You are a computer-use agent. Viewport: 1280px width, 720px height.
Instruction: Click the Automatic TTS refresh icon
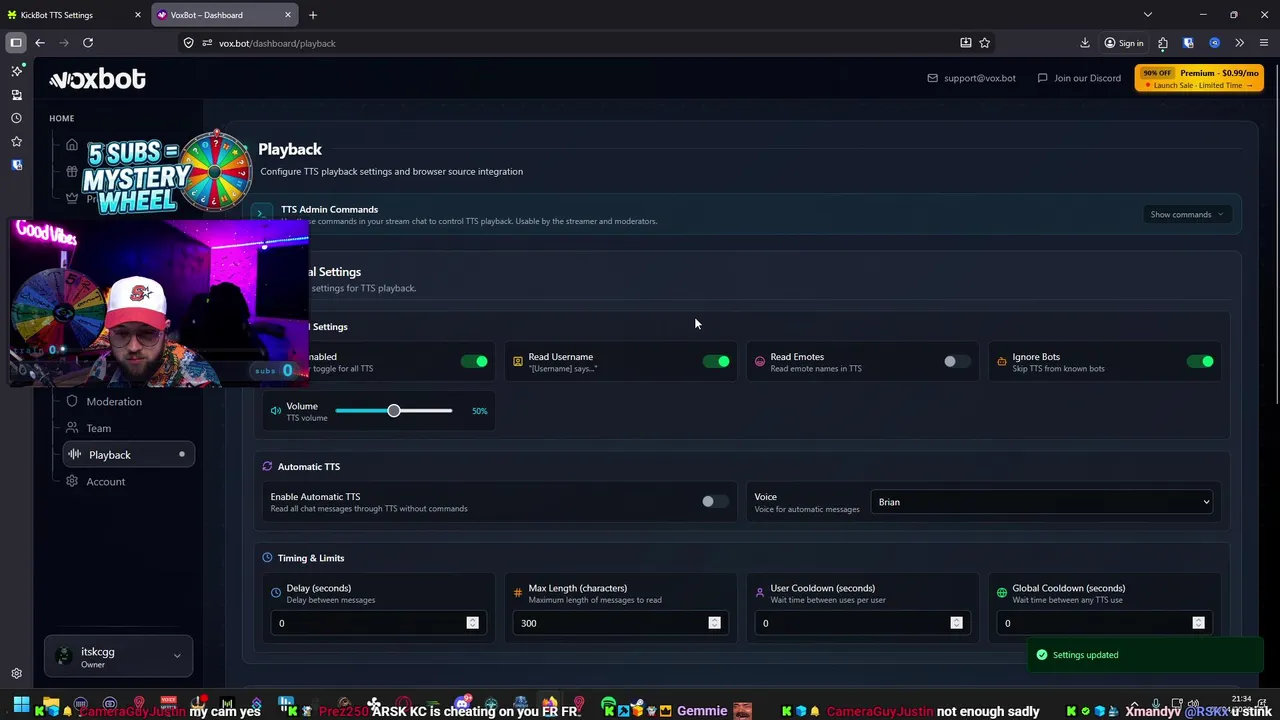click(x=267, y=466)
